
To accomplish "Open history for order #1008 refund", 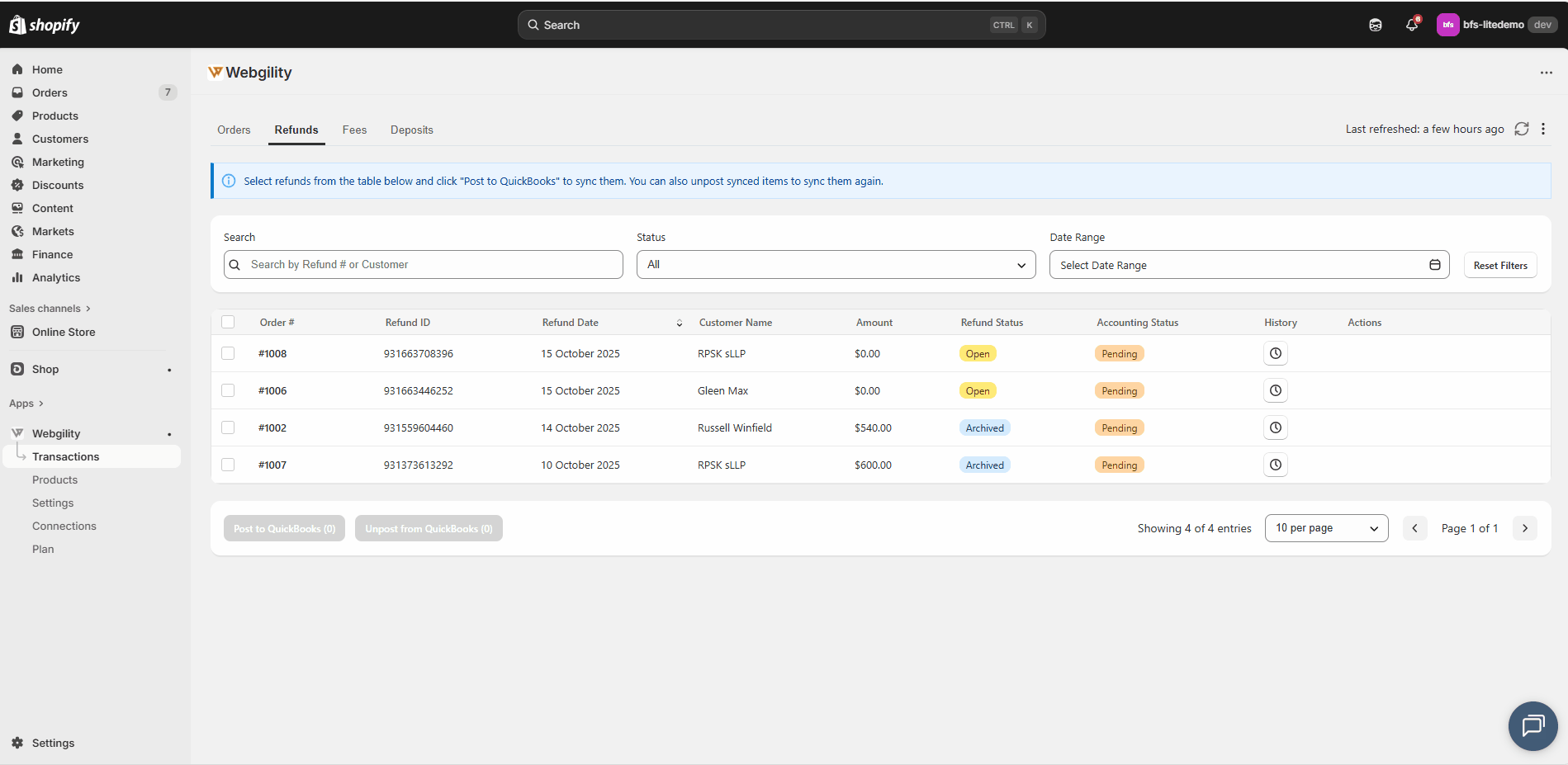I will tap(1275, 353).
